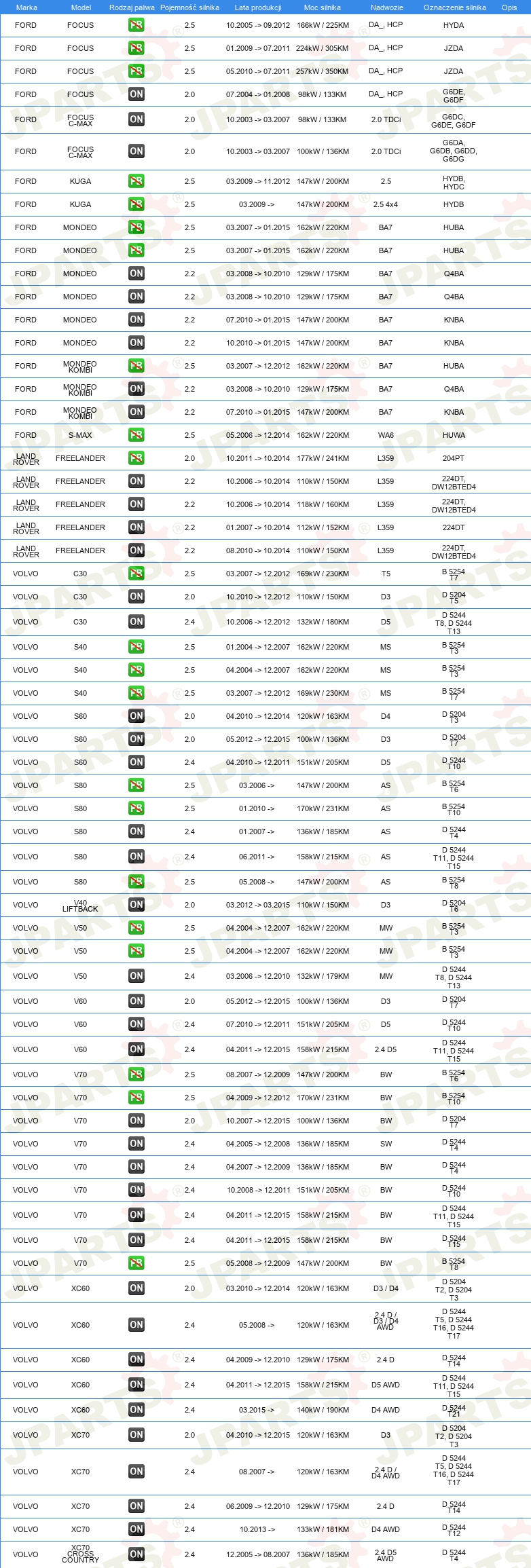Click the PB icon in the Ford S-MAX row
This screenshot has height=1568, width=531.
click(136, 435)
